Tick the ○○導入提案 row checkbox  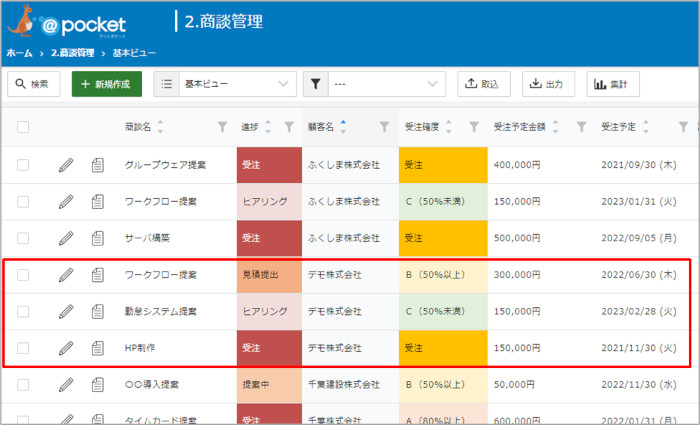pyautogui.click(x=23, y=385)
